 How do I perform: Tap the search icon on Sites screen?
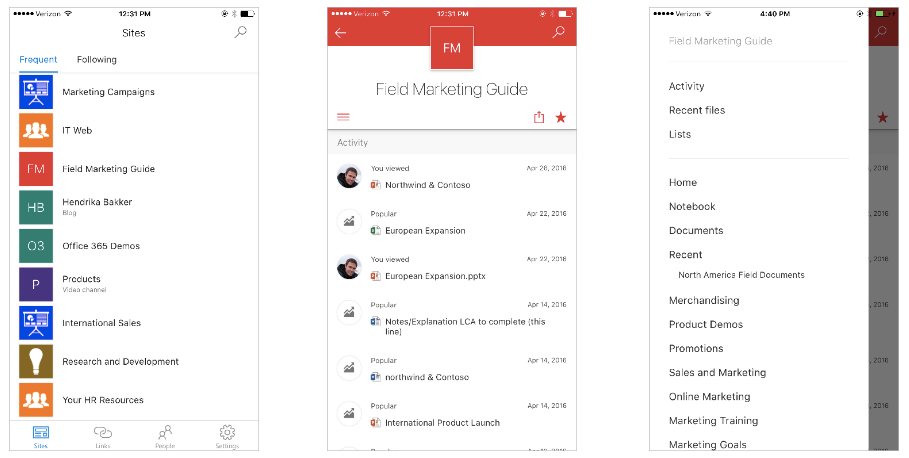(x=240, y=33)
